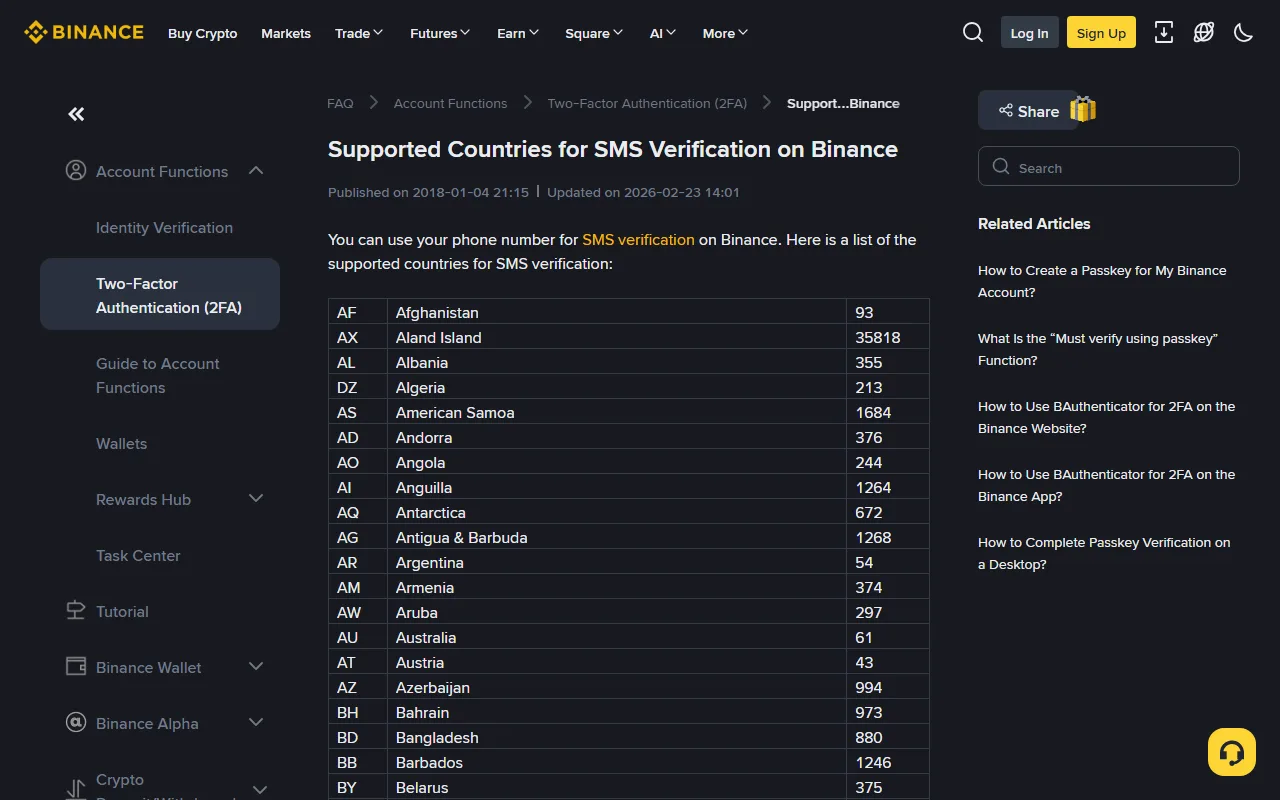This screenshot has width=1280, height=800.
Task: Collapse the Account Functions section chevron
Action: pyautogui.click(x=256, y=171)
